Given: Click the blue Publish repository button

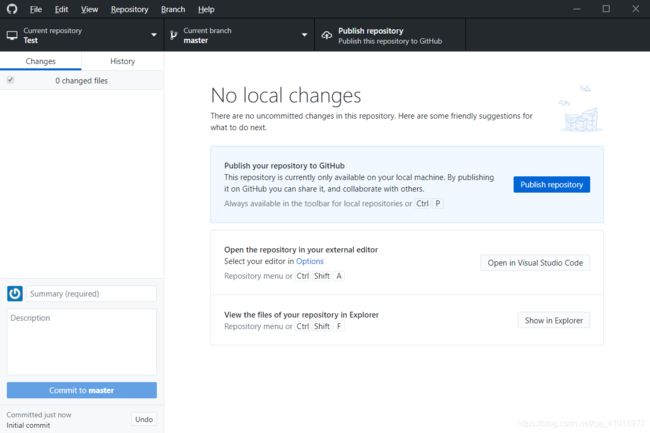Looking at the screenshot, I should point(551,184).
